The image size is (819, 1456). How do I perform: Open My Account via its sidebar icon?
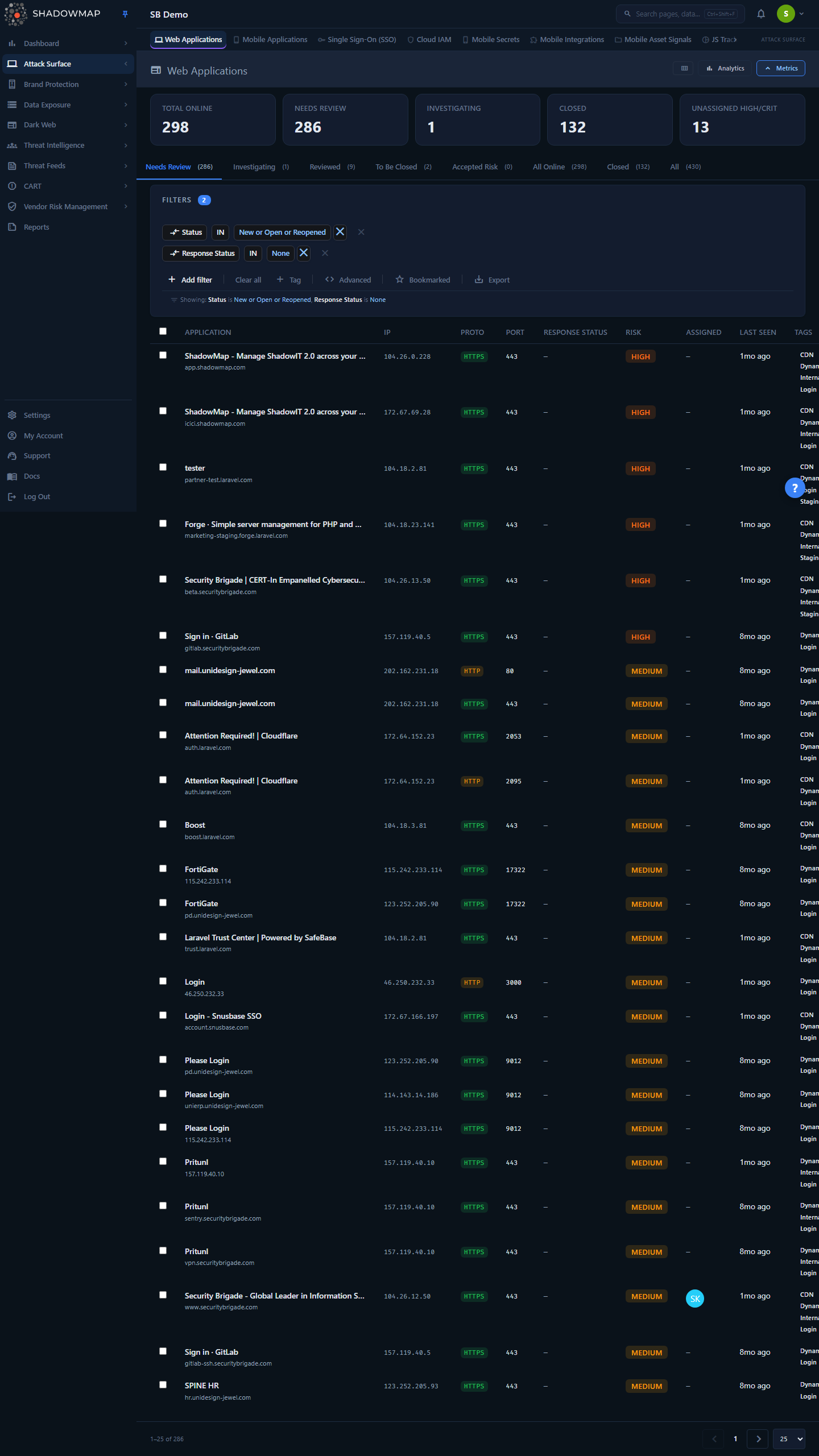(x=12, y=435)
